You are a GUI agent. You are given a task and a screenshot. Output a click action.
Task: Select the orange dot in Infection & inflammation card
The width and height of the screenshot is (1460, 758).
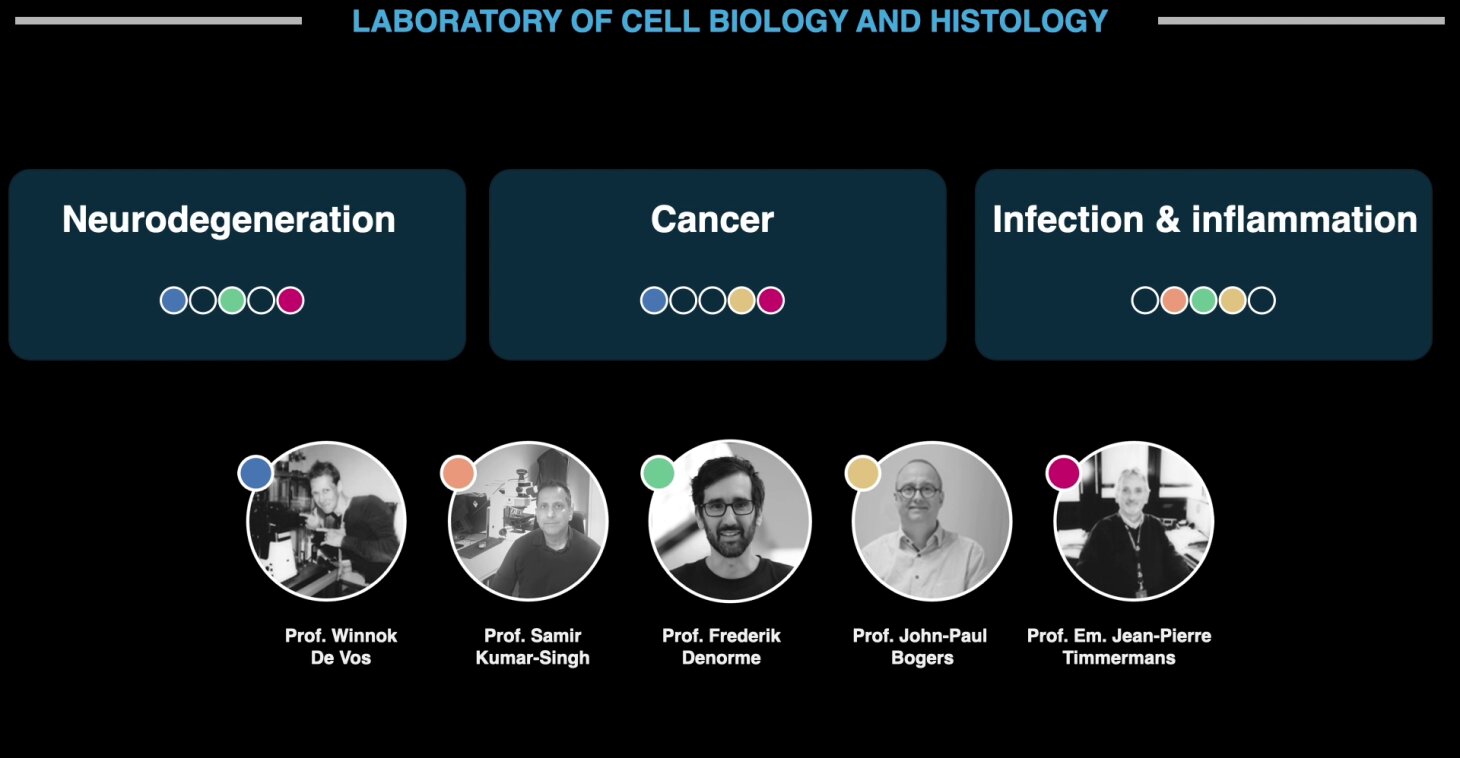pos(1174,300)
